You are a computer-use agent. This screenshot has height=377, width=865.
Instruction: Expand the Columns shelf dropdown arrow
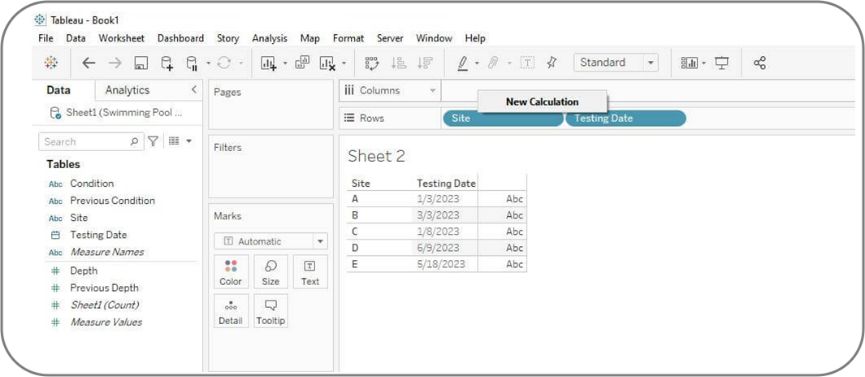[x=432, y=91]
